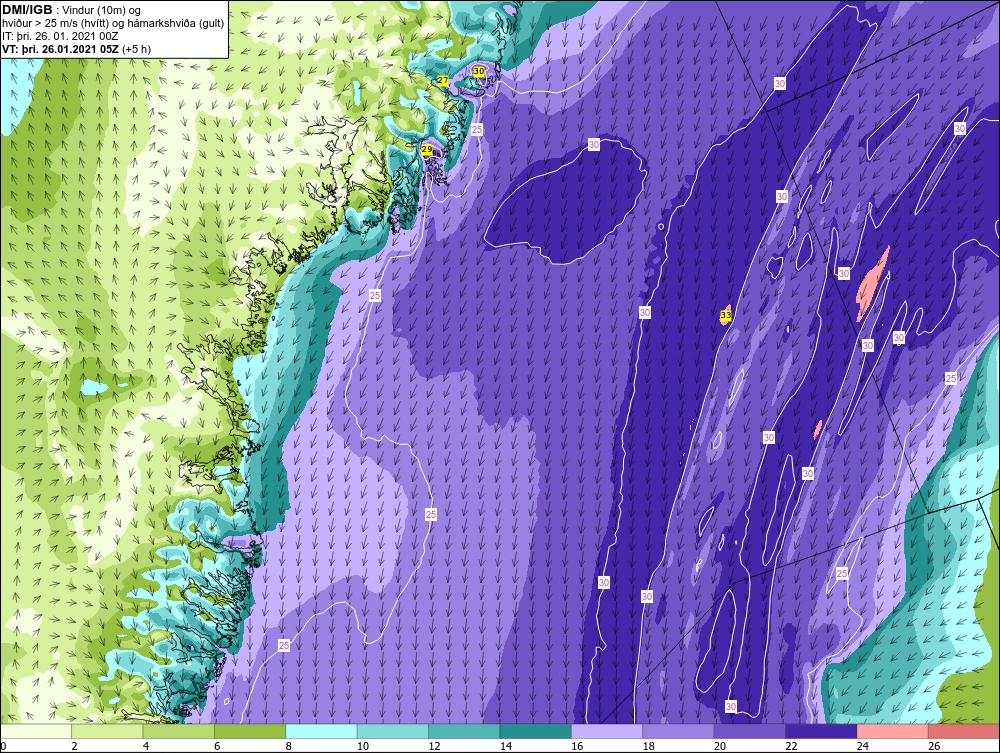Pick the 16–18 m/s lavender swatch
The image size is (1000, 753).
(x=607, y=731)
